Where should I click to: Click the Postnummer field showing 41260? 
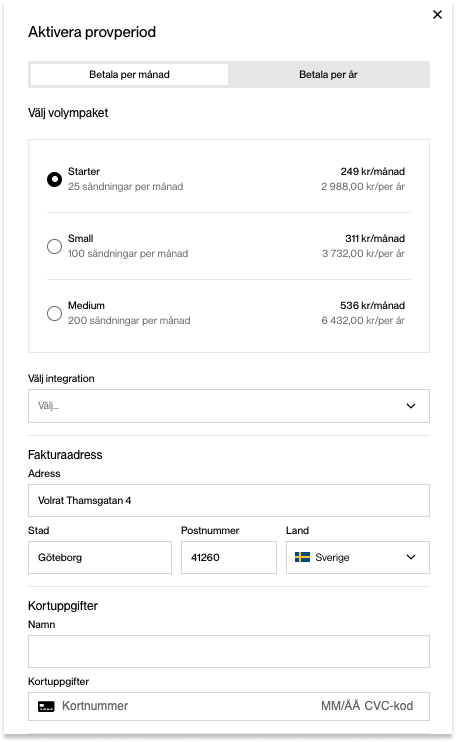[x=229, y=557]
